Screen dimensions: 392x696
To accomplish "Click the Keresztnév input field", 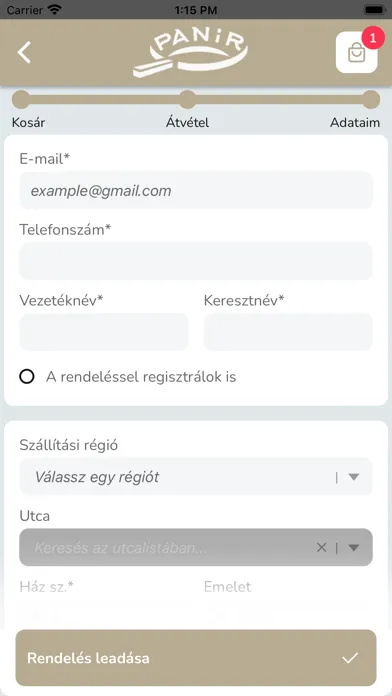I will point(288,332).
